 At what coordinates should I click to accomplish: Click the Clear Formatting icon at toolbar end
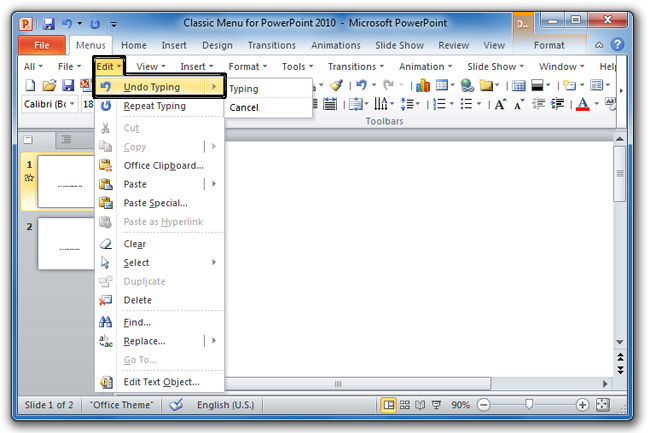point(610,104)
